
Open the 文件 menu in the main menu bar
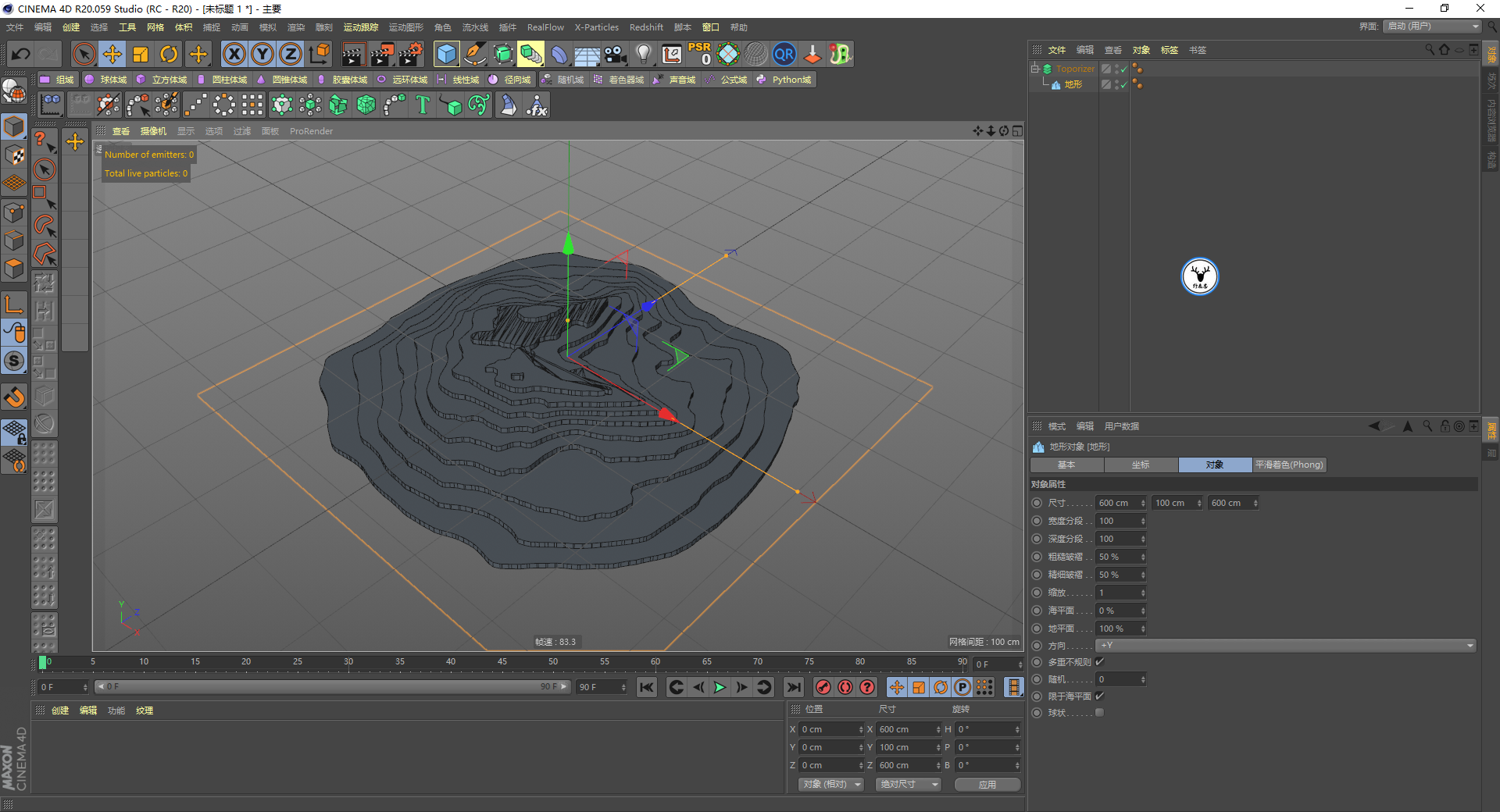click(x=15, y=27)
